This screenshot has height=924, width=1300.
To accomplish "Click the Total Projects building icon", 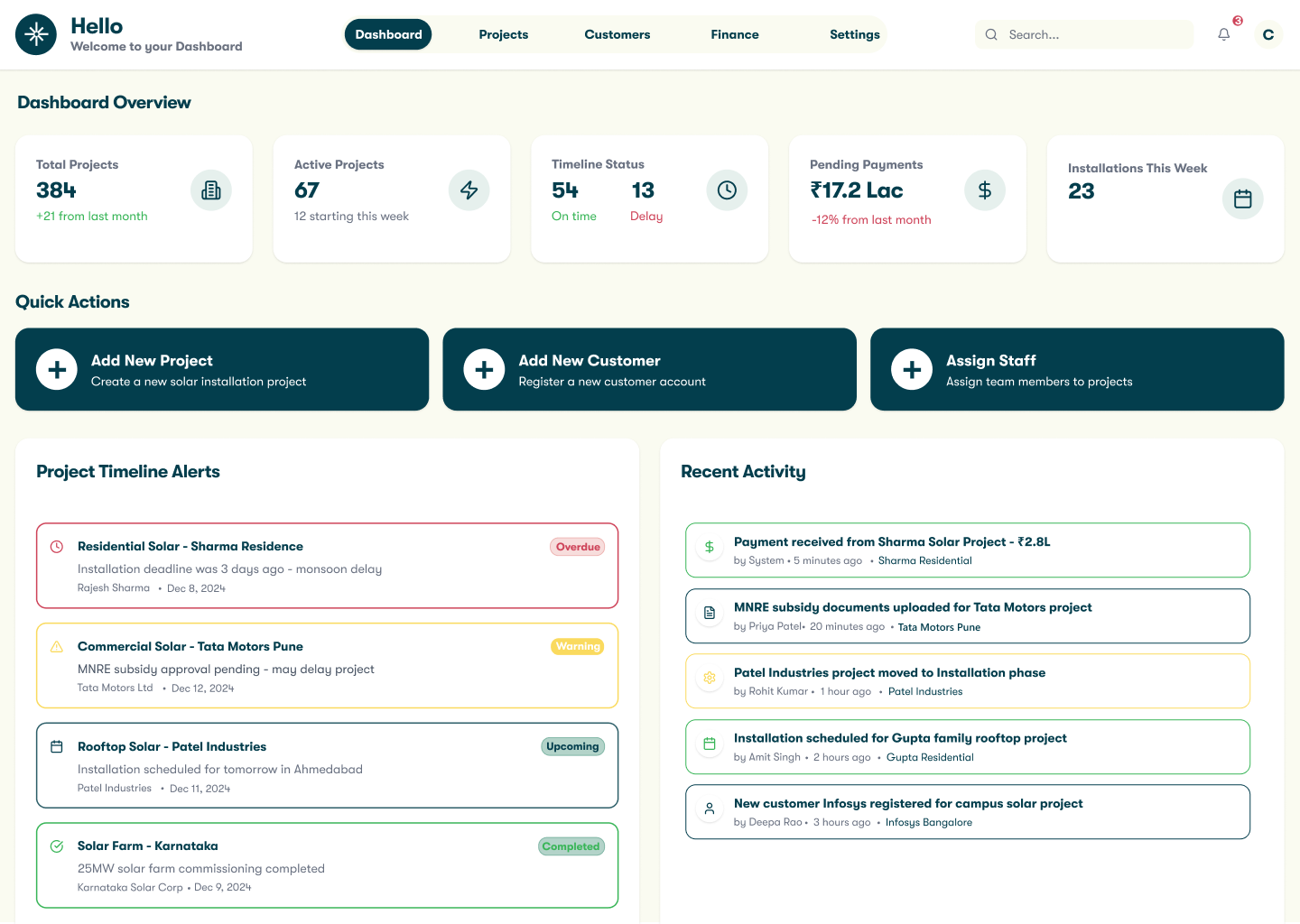I will (x=211, y=190).
